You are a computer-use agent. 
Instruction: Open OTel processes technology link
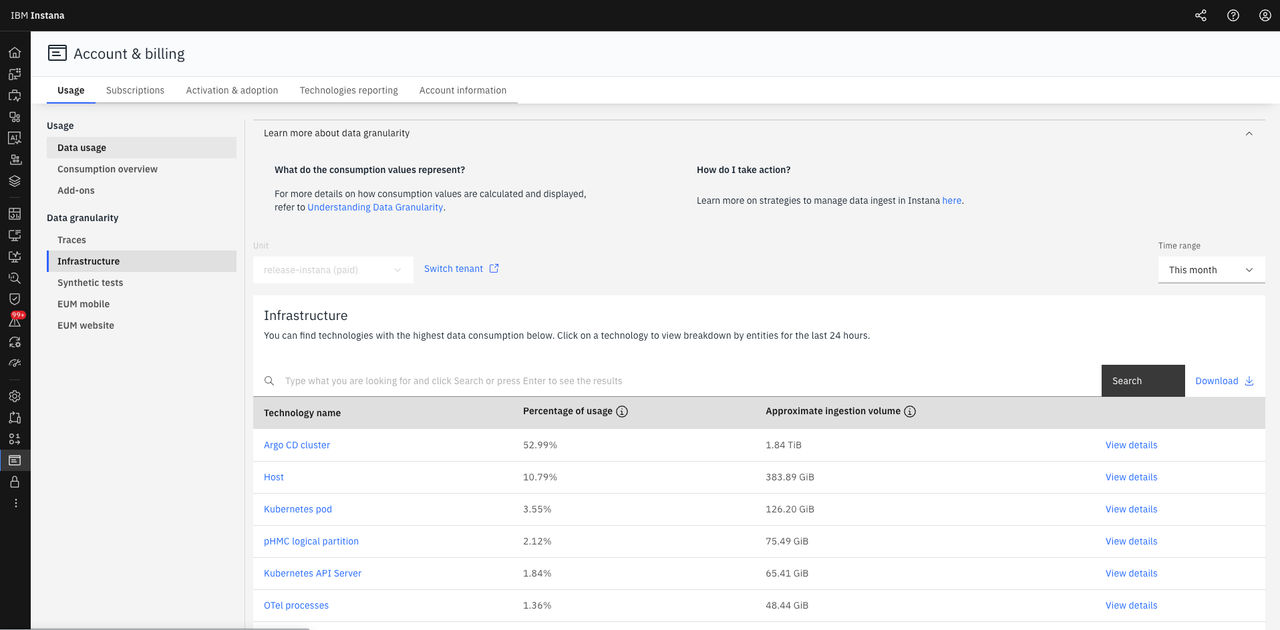(x=296, y=605)
